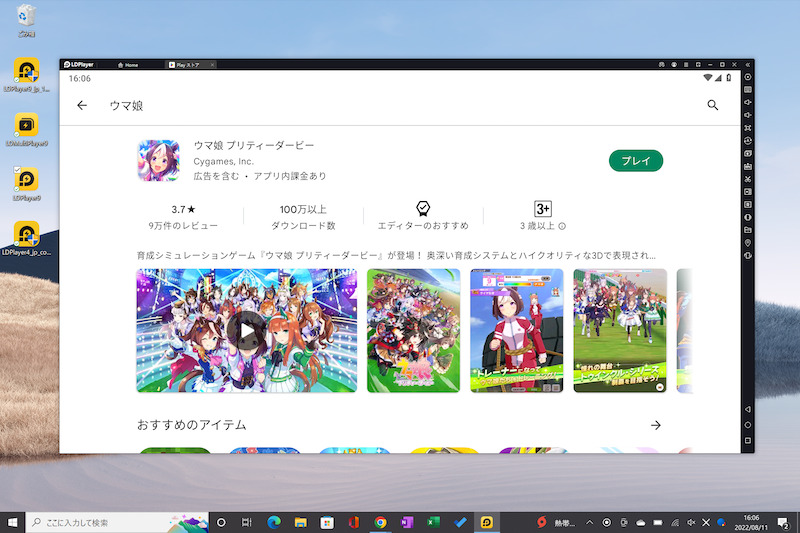Click the Windows taskbar search box
Screen dimensions: 800x533
point(115,522)
